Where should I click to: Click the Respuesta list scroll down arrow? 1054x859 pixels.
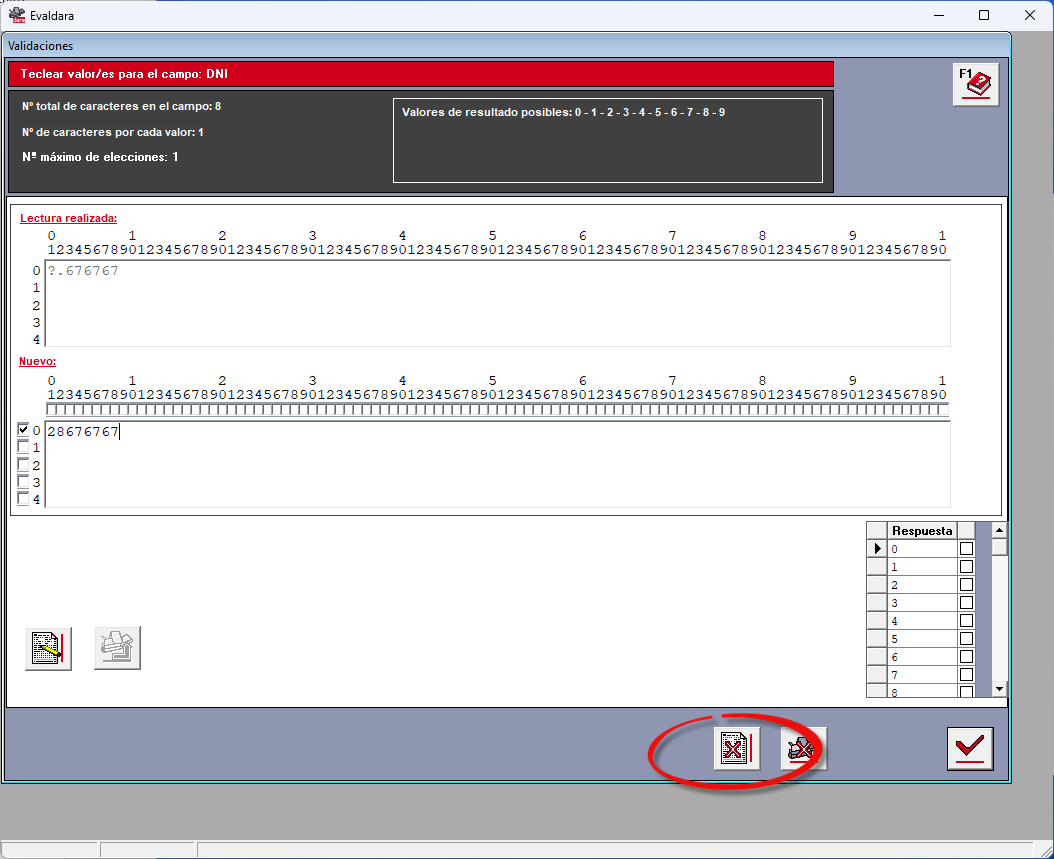[1000, 689]
